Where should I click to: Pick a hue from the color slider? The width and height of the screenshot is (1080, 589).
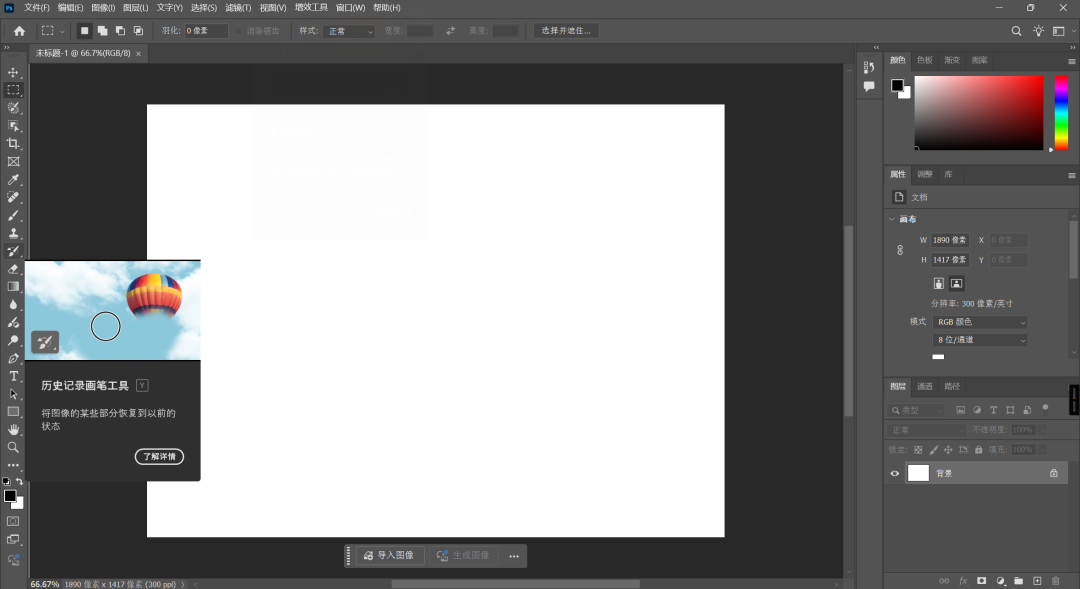1061,113
